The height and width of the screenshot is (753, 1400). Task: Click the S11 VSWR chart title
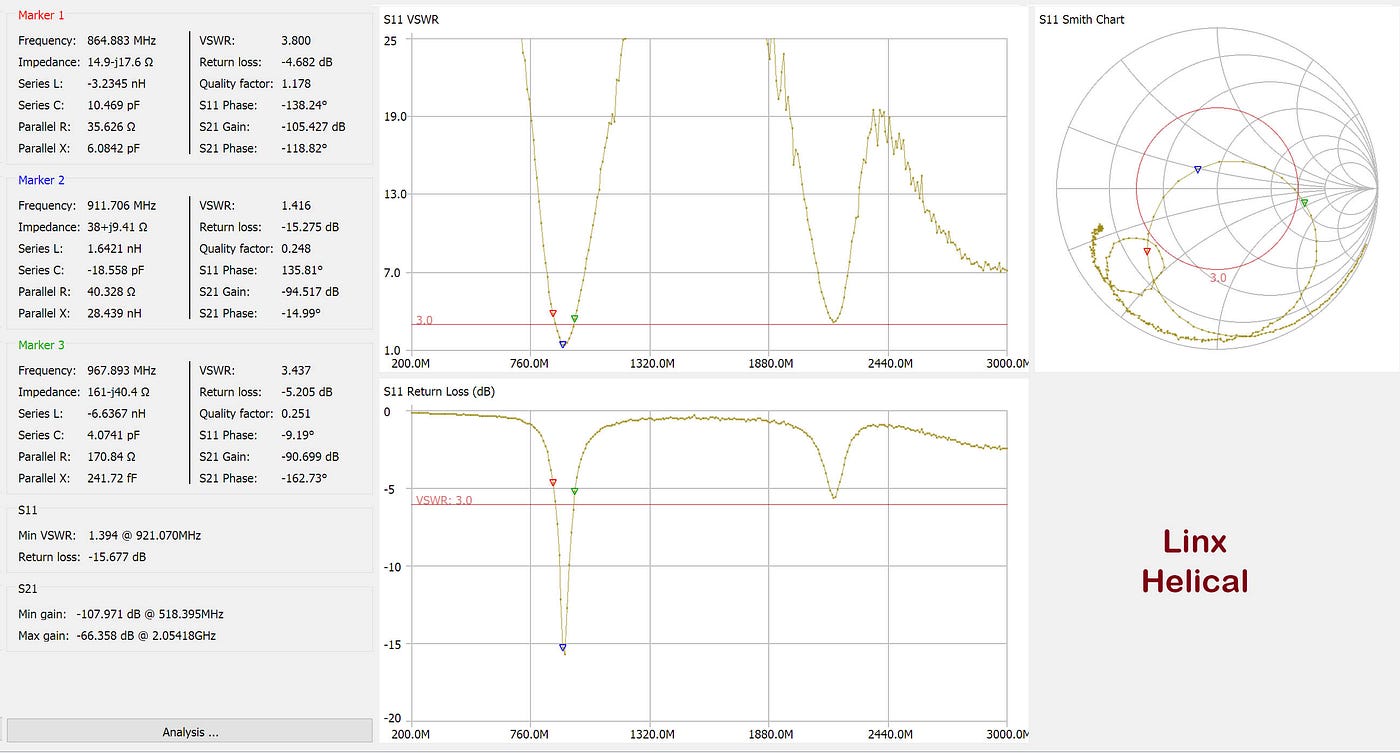click(x=412, y=19)
